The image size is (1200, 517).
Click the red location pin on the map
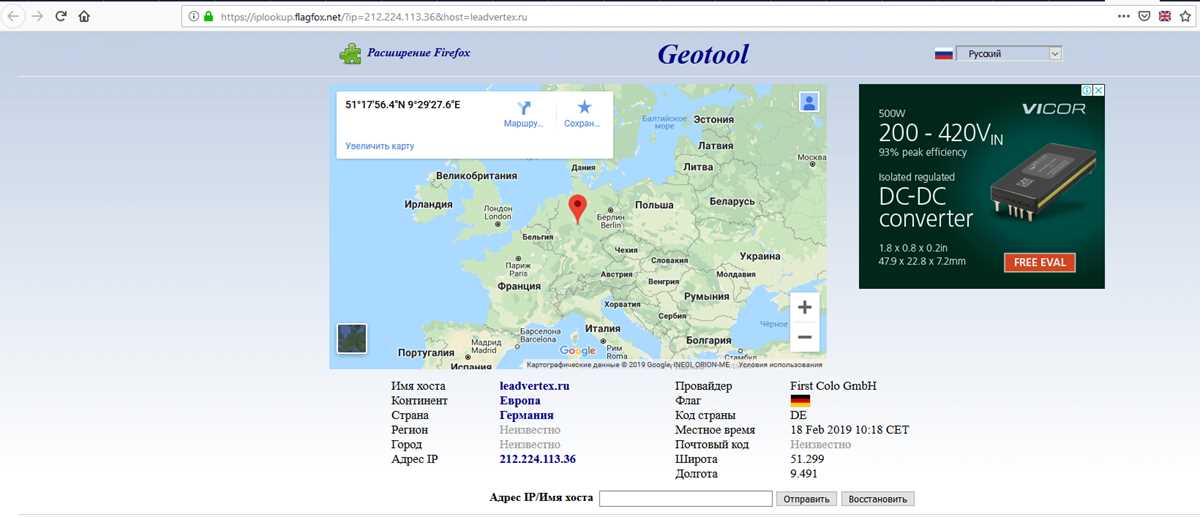tap(577, 209)
